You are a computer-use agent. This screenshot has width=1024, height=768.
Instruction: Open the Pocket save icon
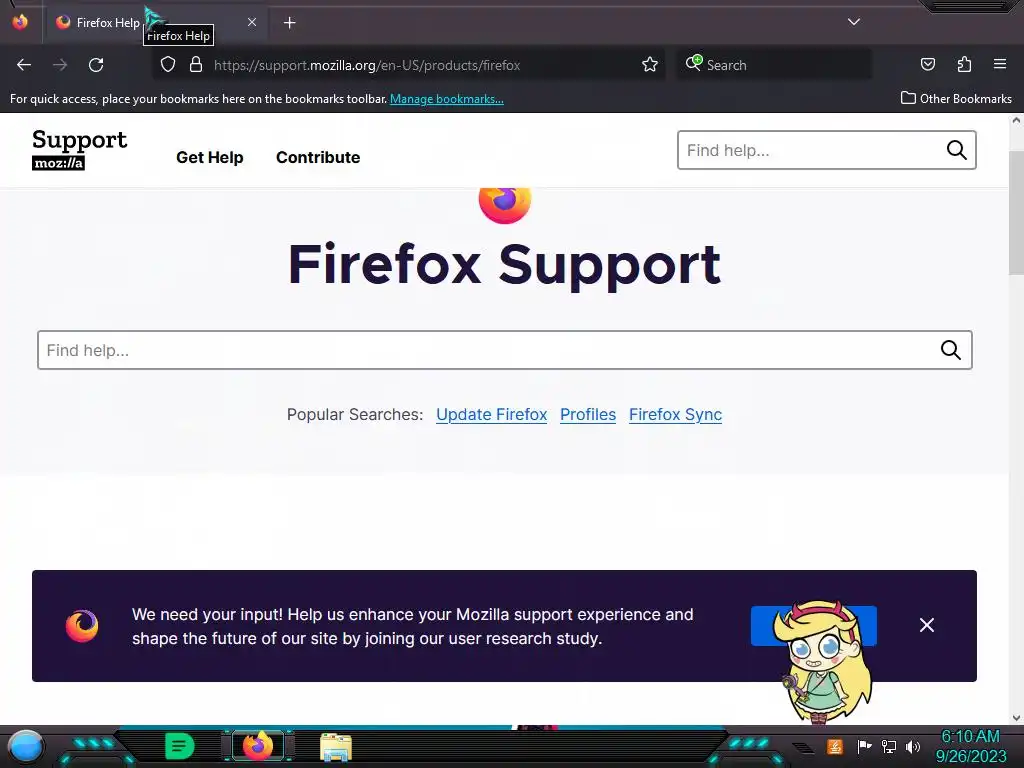click(927, 64)
